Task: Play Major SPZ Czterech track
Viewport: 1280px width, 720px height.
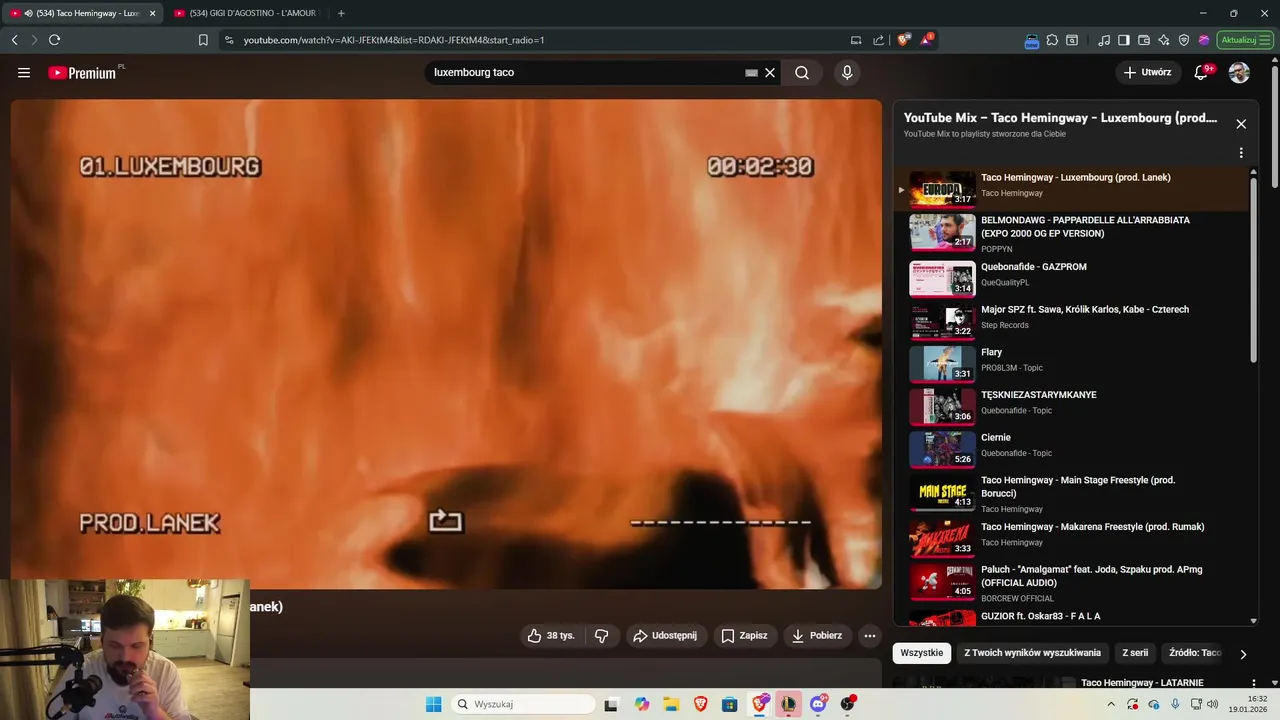Action: 1071,321
